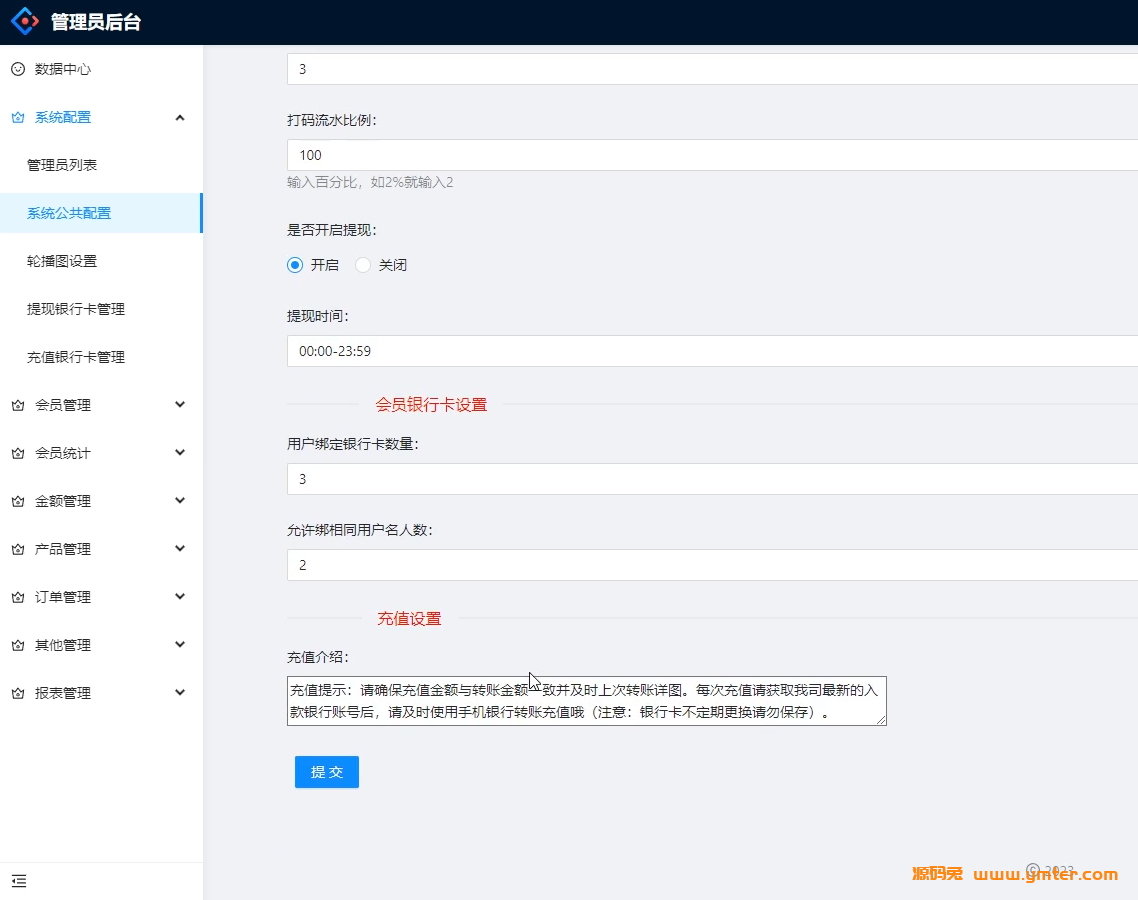The image size is (1138, 900).
Task: Click the 允许绑相同用户名人数 label
Action: tap(359, 530)
